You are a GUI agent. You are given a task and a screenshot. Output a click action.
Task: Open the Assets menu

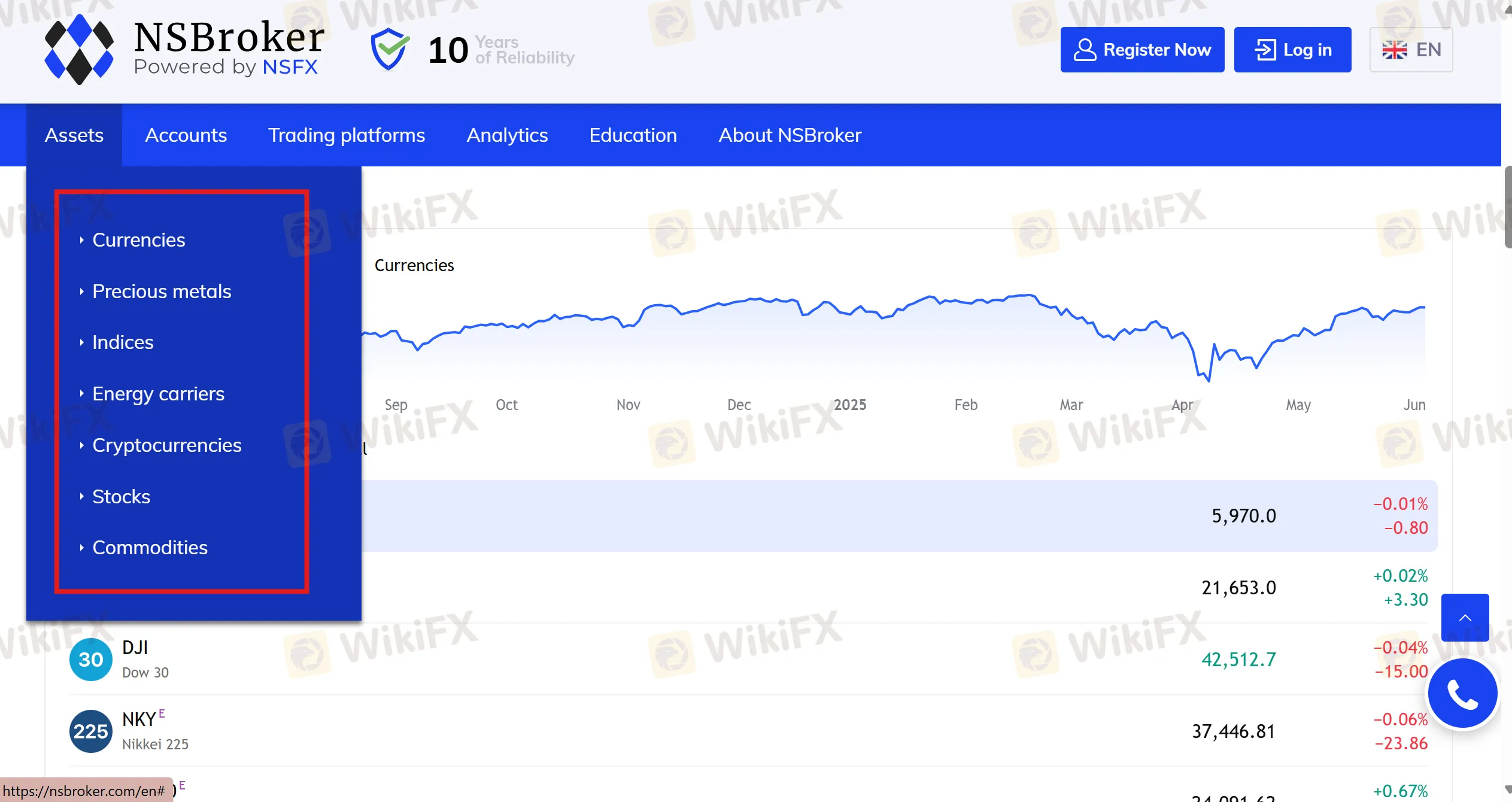(74, 135)
